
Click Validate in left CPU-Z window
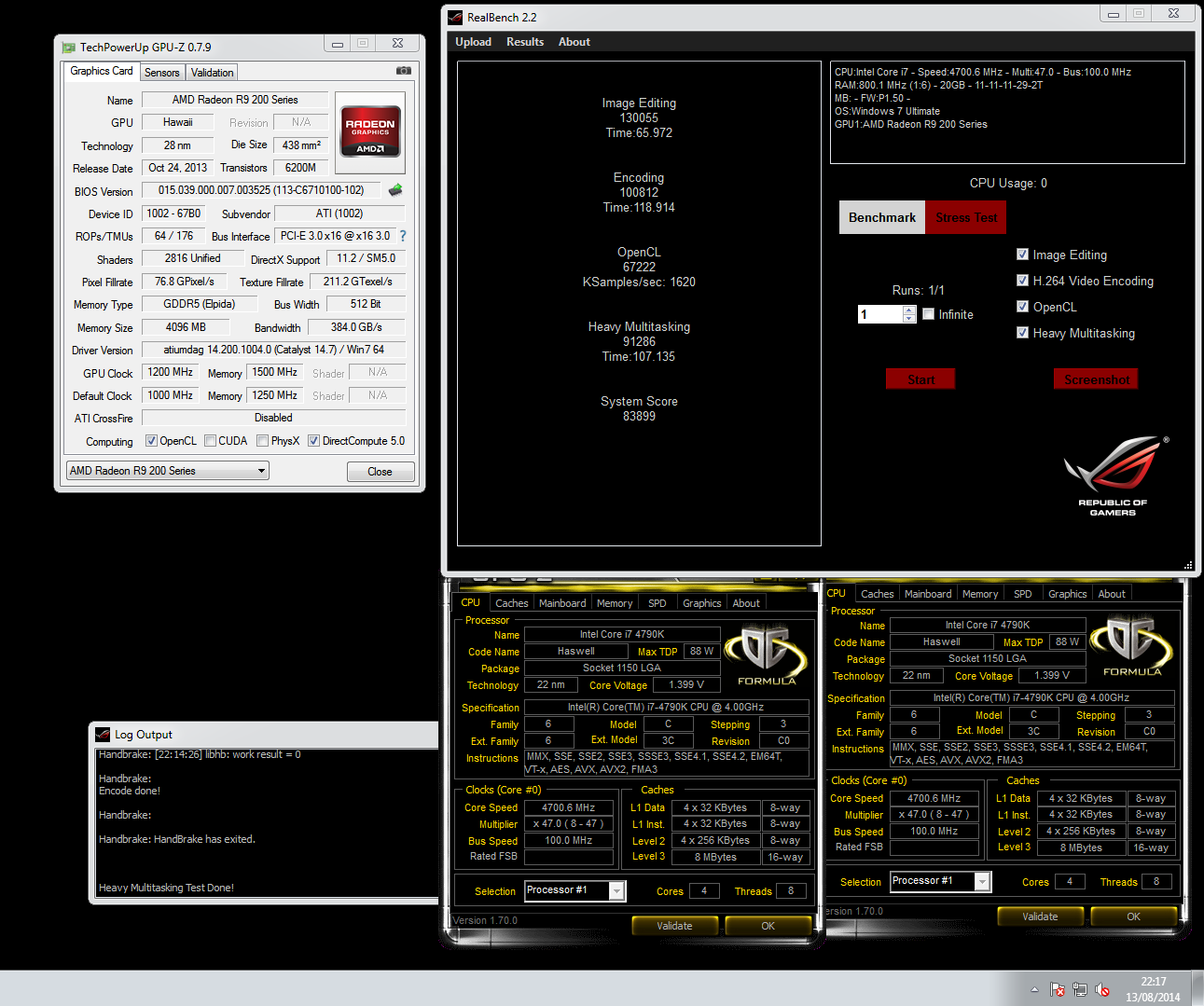point(674,926)
